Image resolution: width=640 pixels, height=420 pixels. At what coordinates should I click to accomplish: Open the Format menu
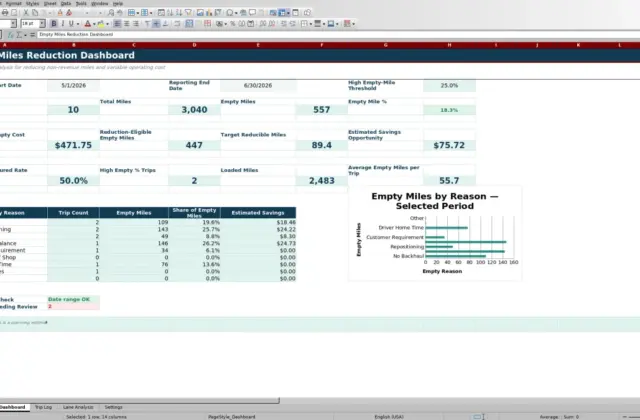tap(13, 3)
